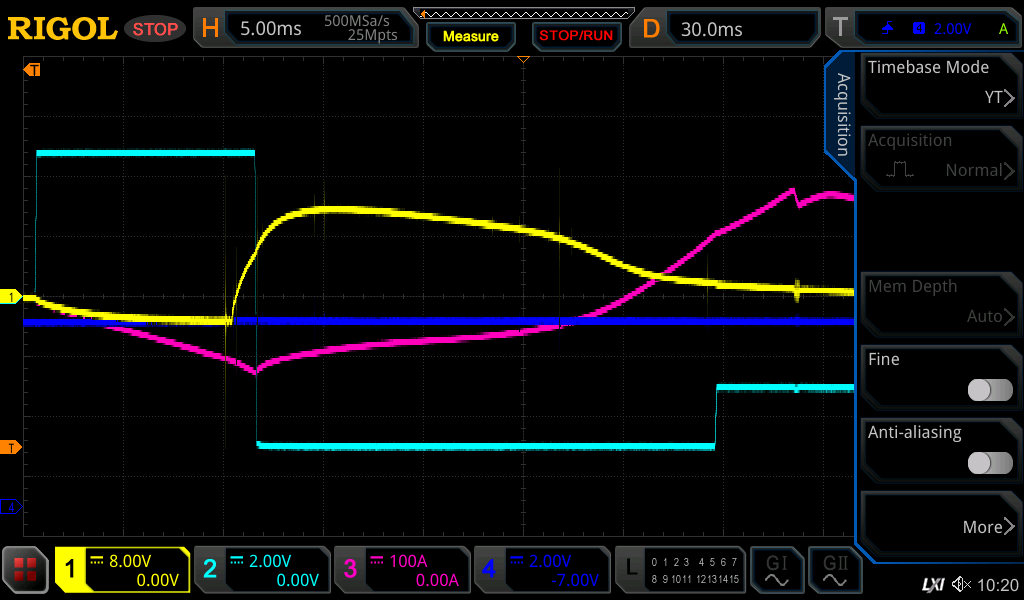Toggle the Fine adjustment switch
The image size is (1024, 600).
989,390
